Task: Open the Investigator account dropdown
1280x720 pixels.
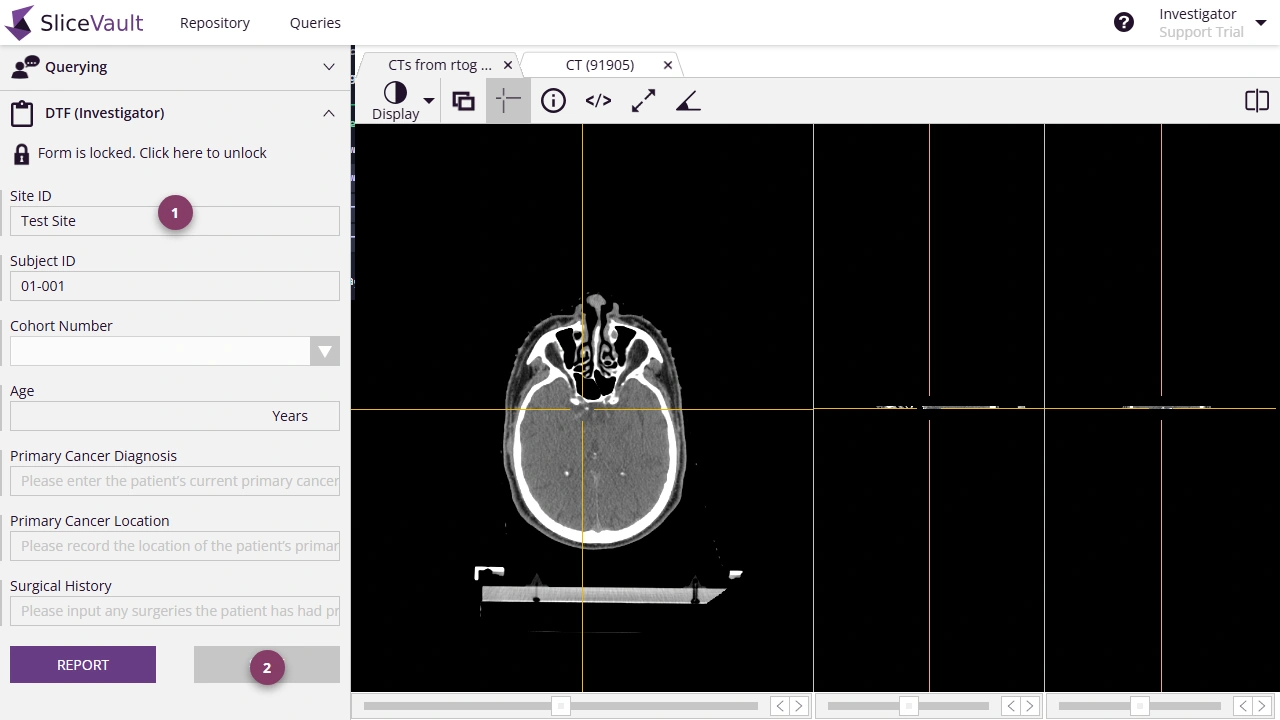Action: coord(1261,21)
